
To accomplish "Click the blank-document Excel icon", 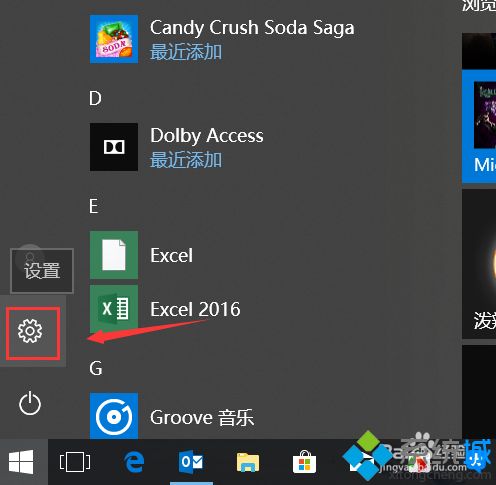I will tap(114, 255).
